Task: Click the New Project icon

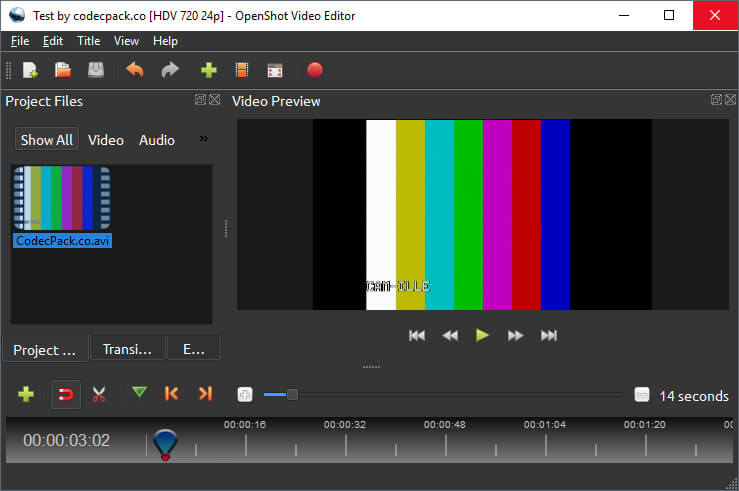Action: click(30, 70)
